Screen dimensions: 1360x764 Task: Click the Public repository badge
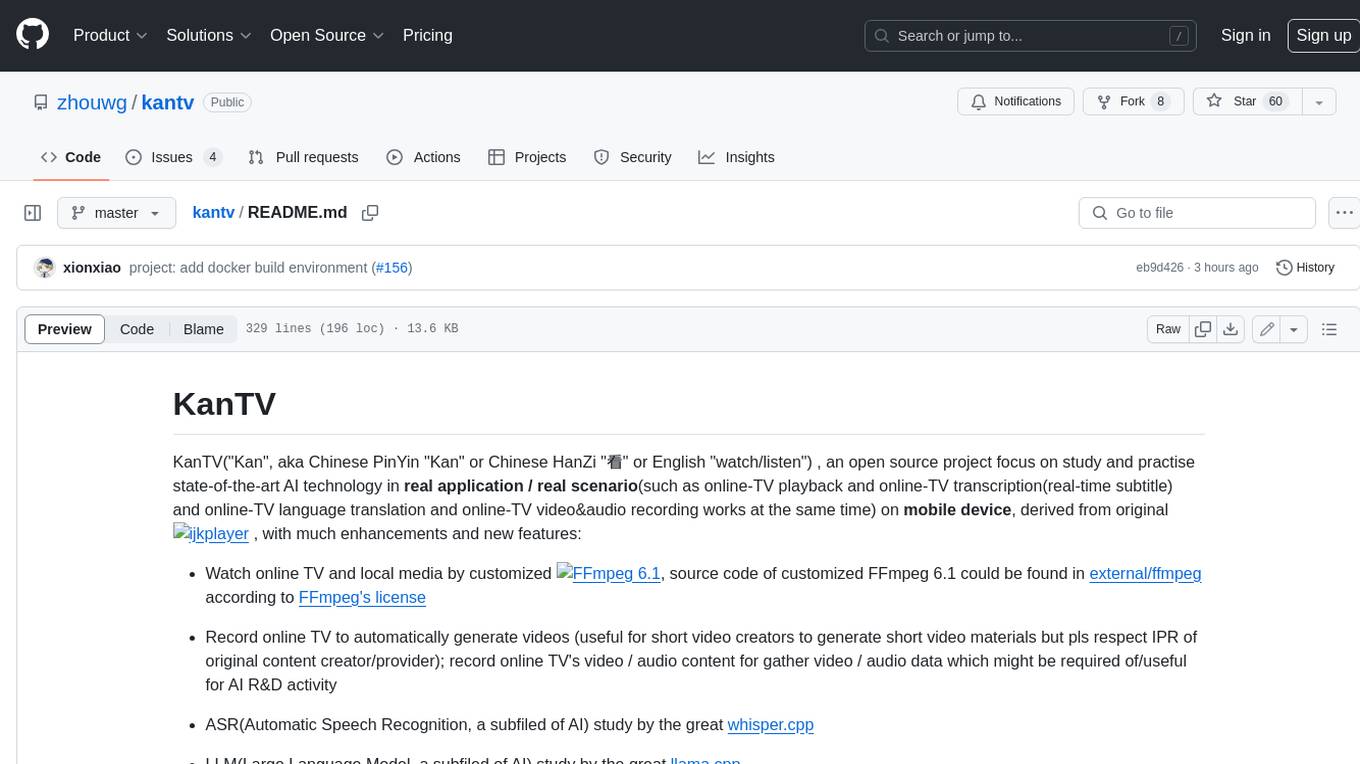227,102
